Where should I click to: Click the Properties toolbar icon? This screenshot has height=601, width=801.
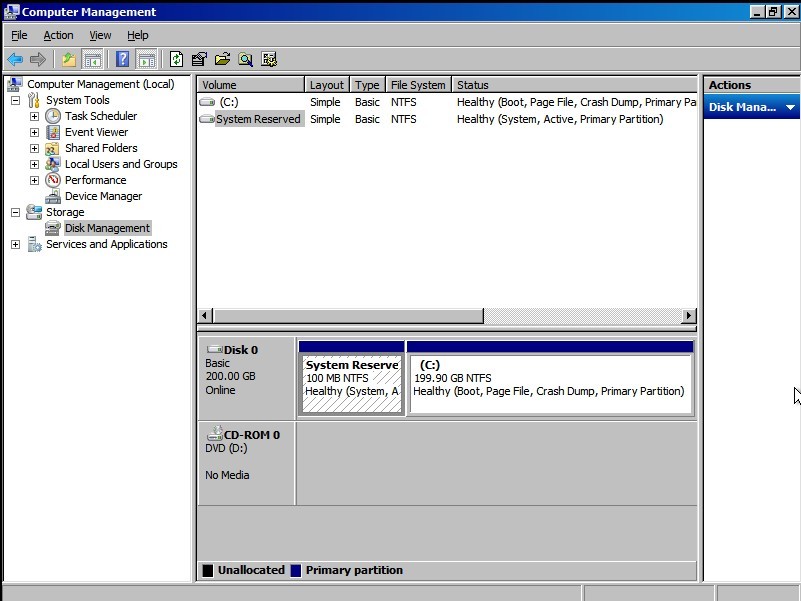(199, 60)
